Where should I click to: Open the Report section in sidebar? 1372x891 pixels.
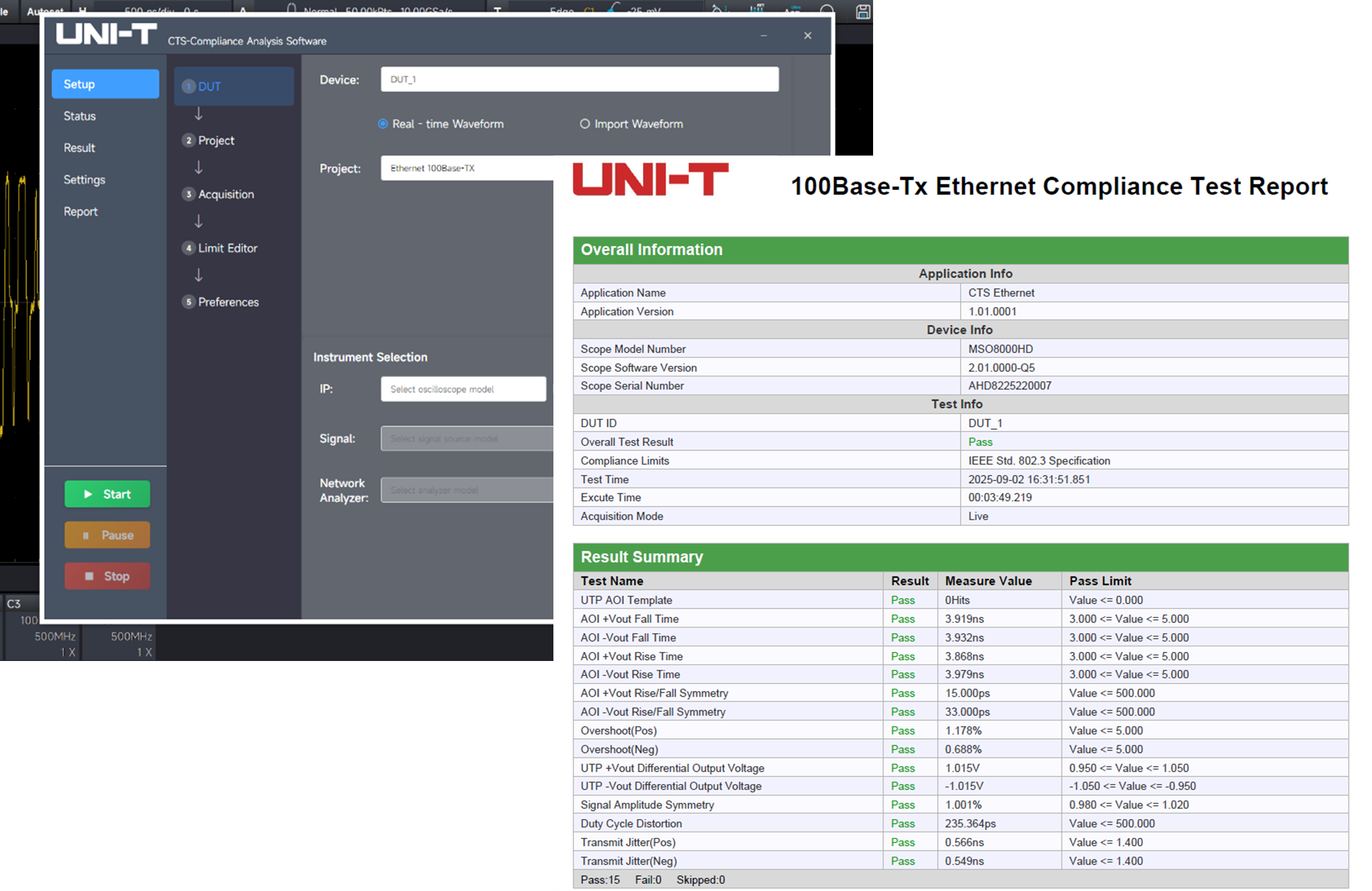[81, 212]
